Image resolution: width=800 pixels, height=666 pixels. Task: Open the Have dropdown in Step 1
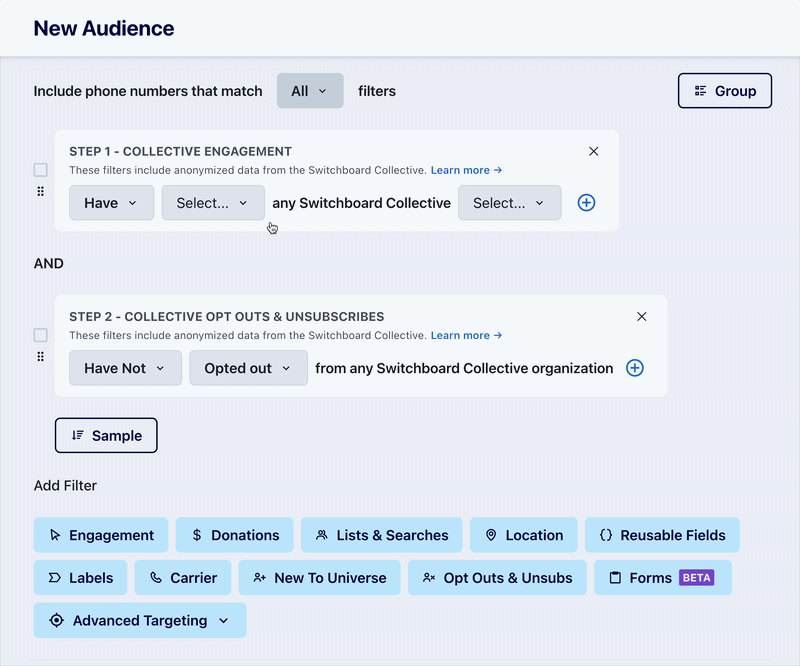pos(112,203)
